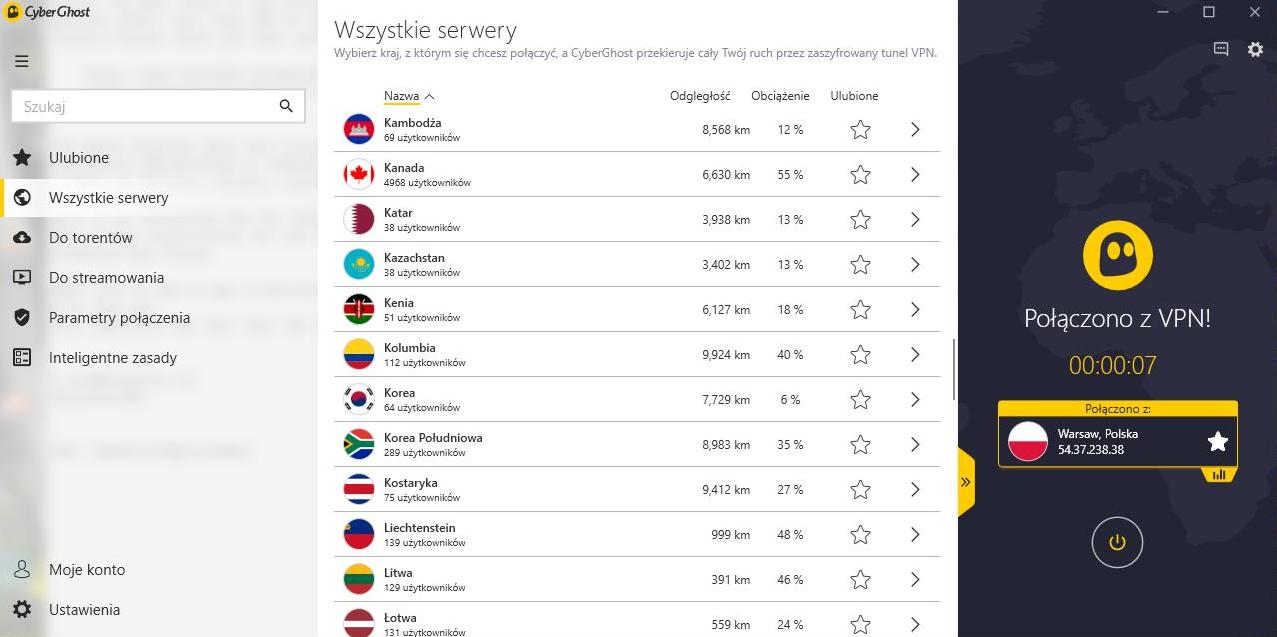Click the CyberGhost ghost logo
This screenshot has height=637, width=1277.
point(1117,254)
